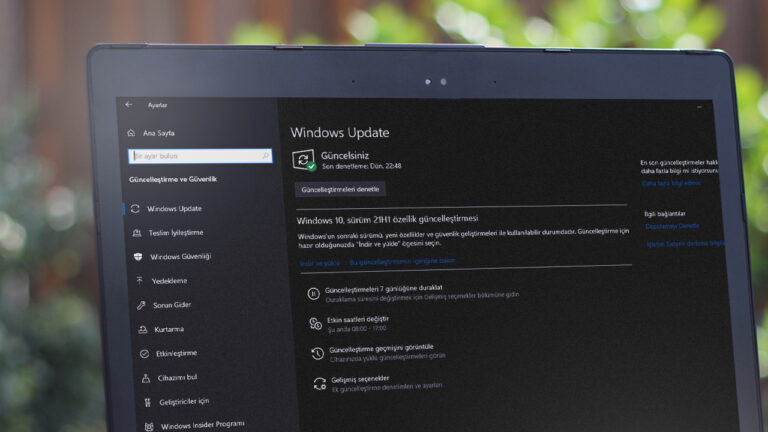Click the Windows Update page heading

coord(339,132)
